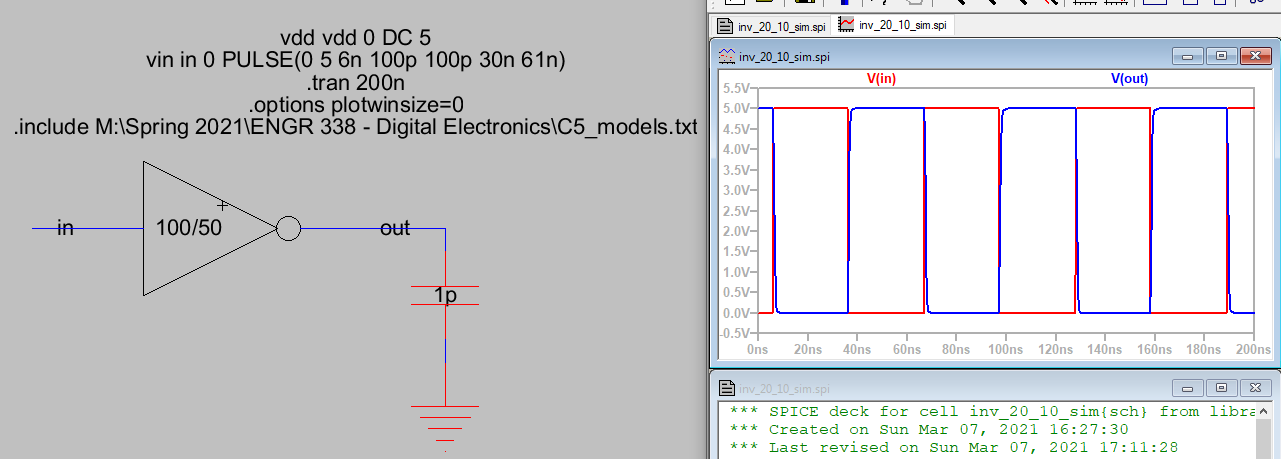The image size is (1281, 459).
Task: Click the 'out' net label
Action: coord(395,229)
